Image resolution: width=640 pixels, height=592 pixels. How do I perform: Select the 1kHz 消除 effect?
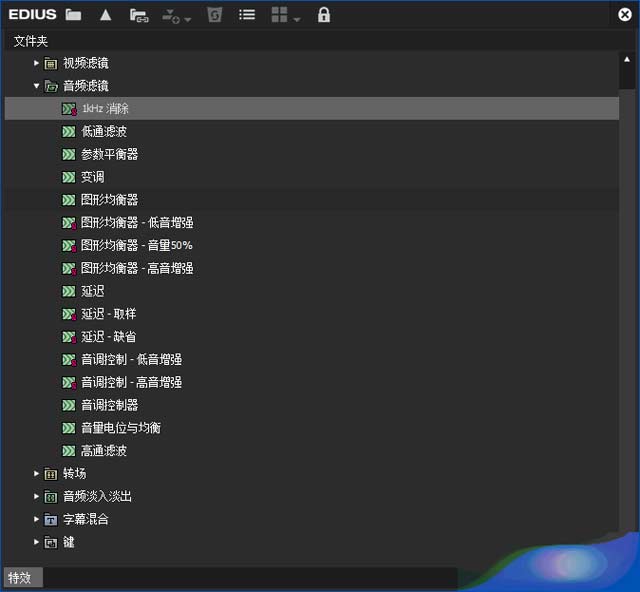point(312,109)
